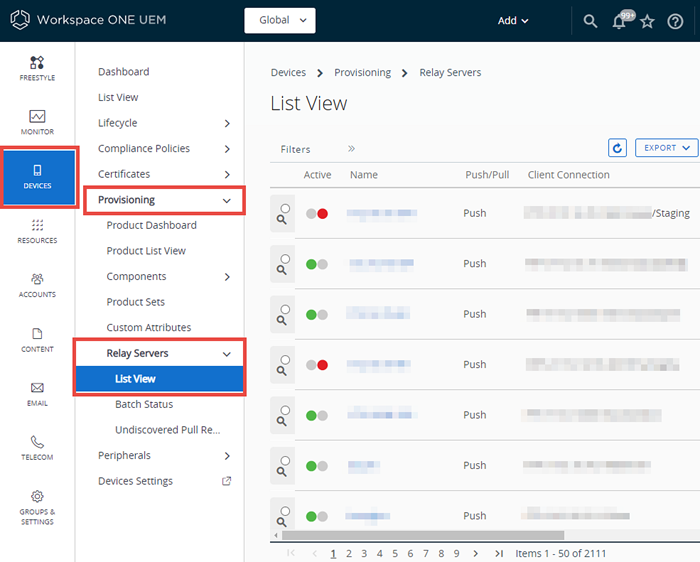The height and width of the screenshot is (562, 700).
Task: Open the Freestyle section in sidebar
Action: coord(37,68)
